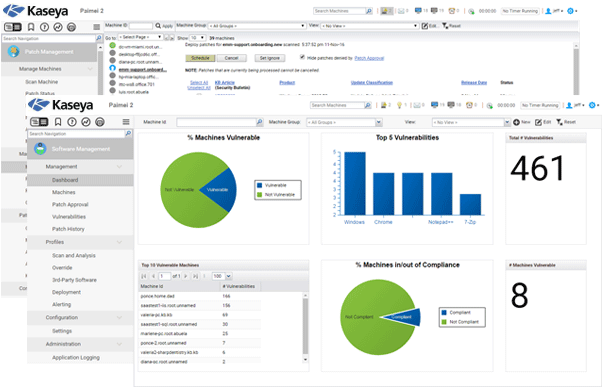This screenshot has height=387, width=602.
Task: Collapse the Configuration section
Action: 119,318
